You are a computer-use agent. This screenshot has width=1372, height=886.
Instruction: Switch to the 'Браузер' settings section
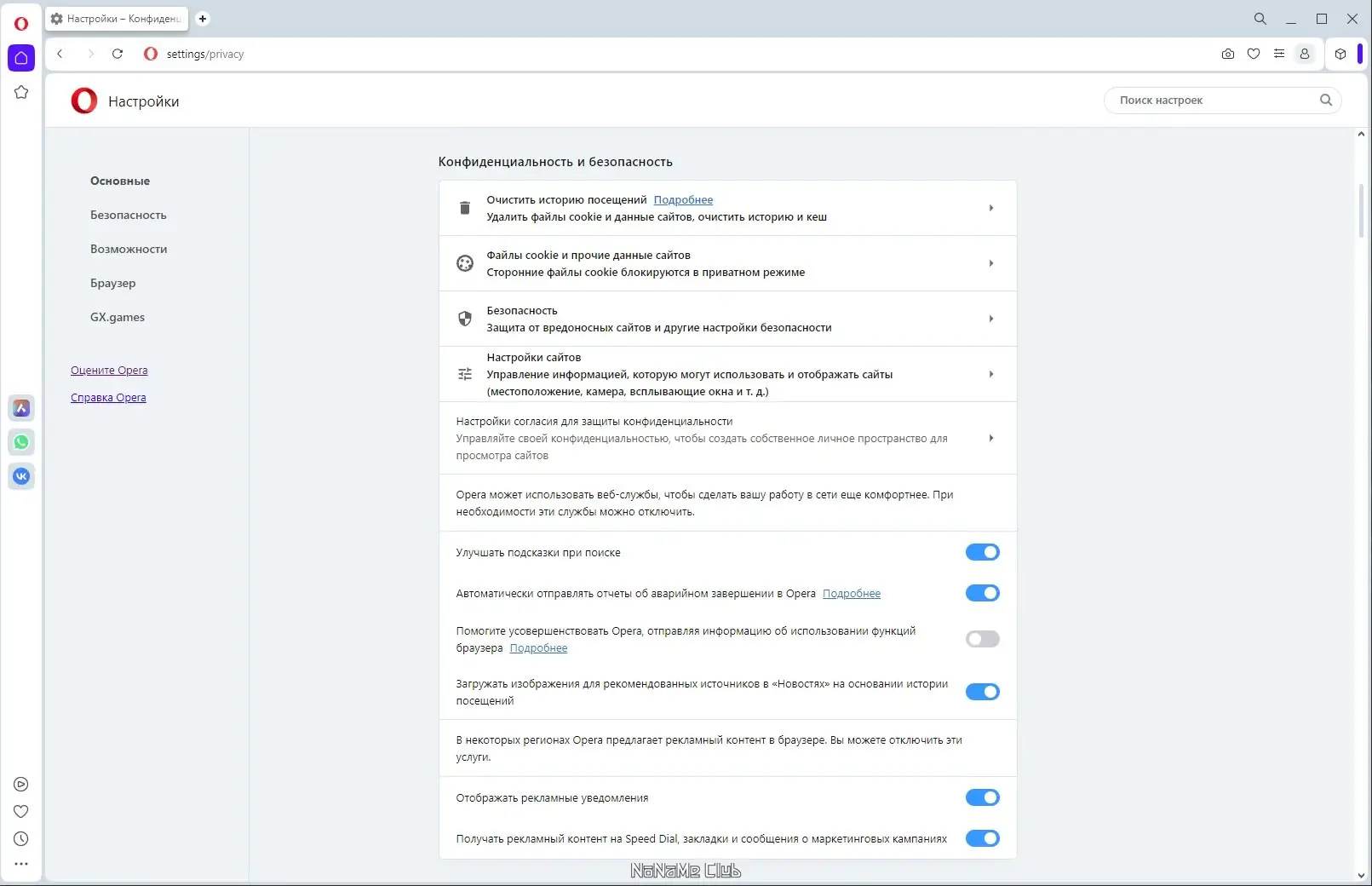113,283
